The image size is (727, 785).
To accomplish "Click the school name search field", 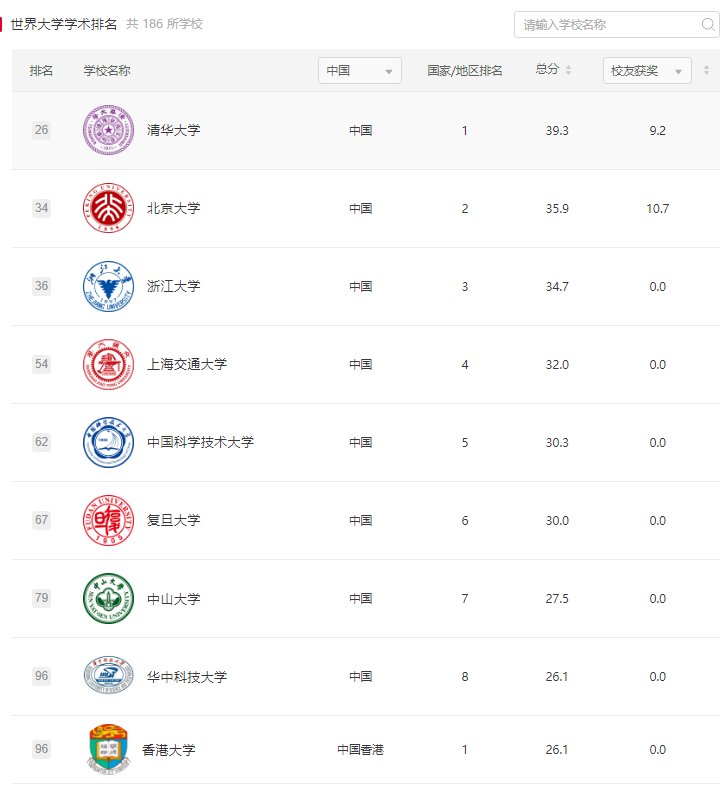I will click(x=616, y=25).
